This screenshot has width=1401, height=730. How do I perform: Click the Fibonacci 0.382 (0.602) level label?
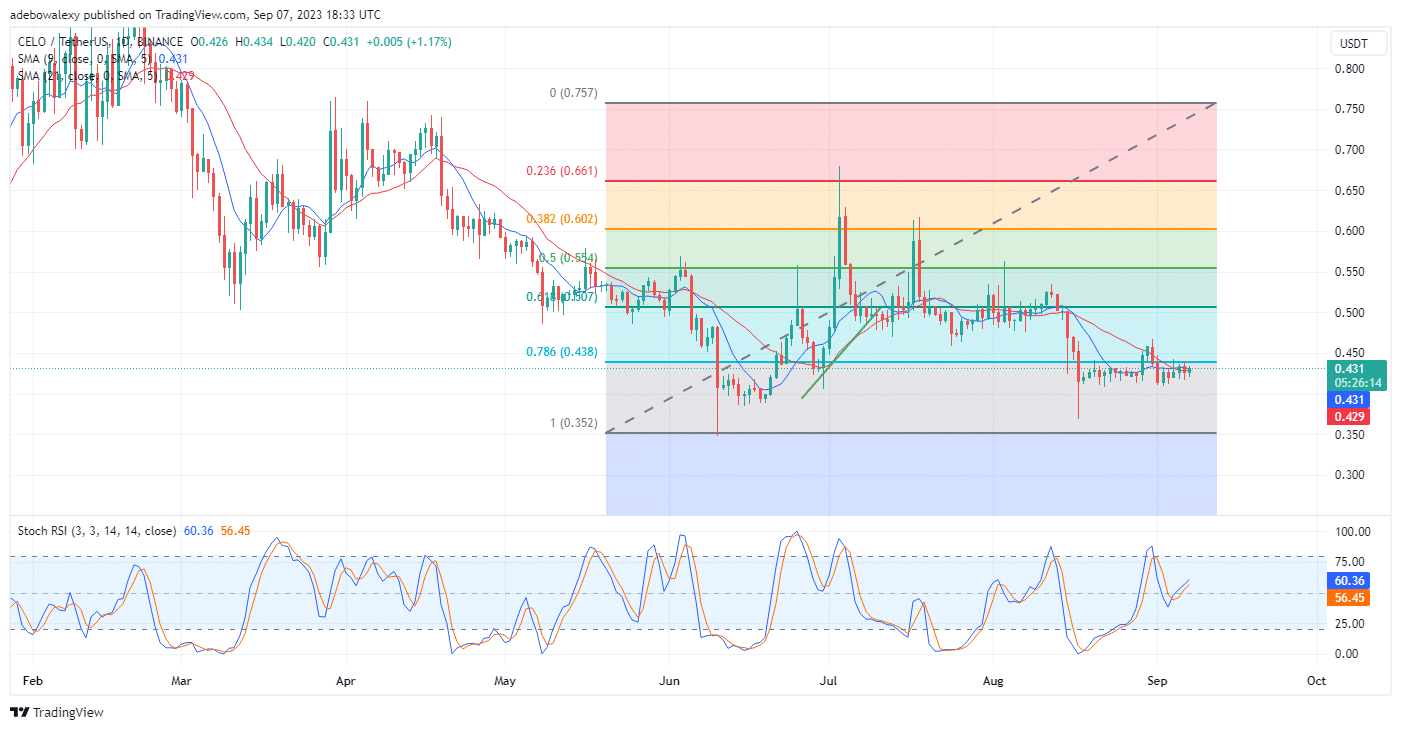[x=560, y=220]
